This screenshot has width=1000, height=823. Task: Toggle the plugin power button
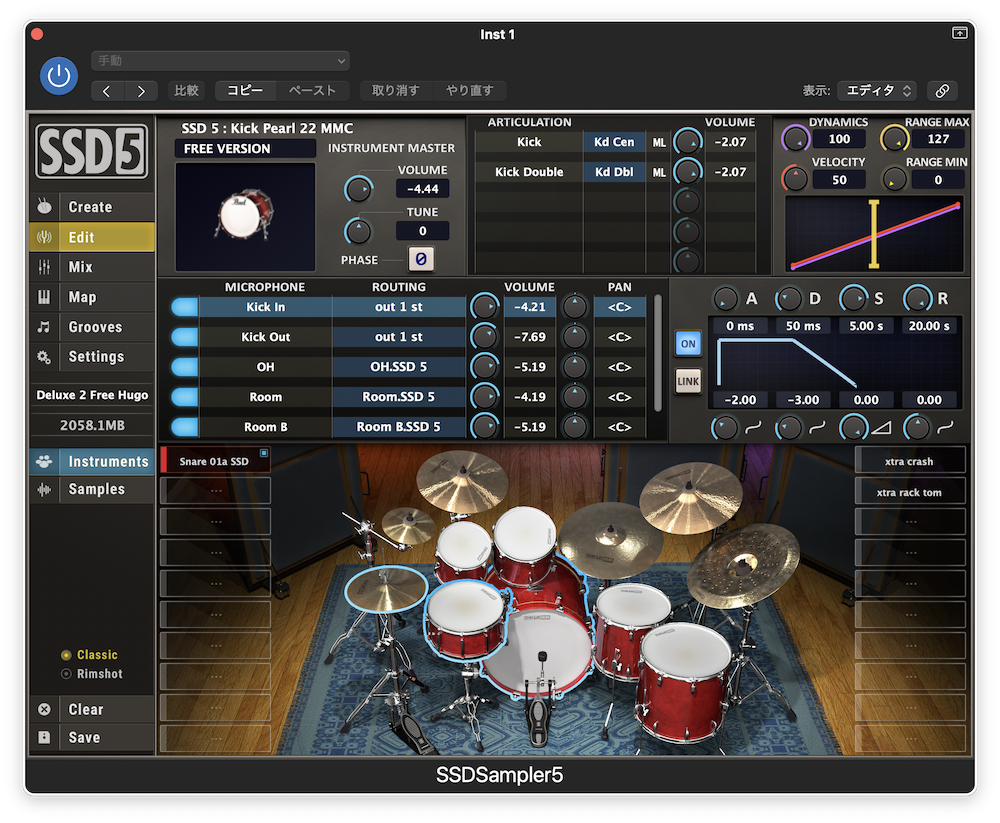(59, 77)
